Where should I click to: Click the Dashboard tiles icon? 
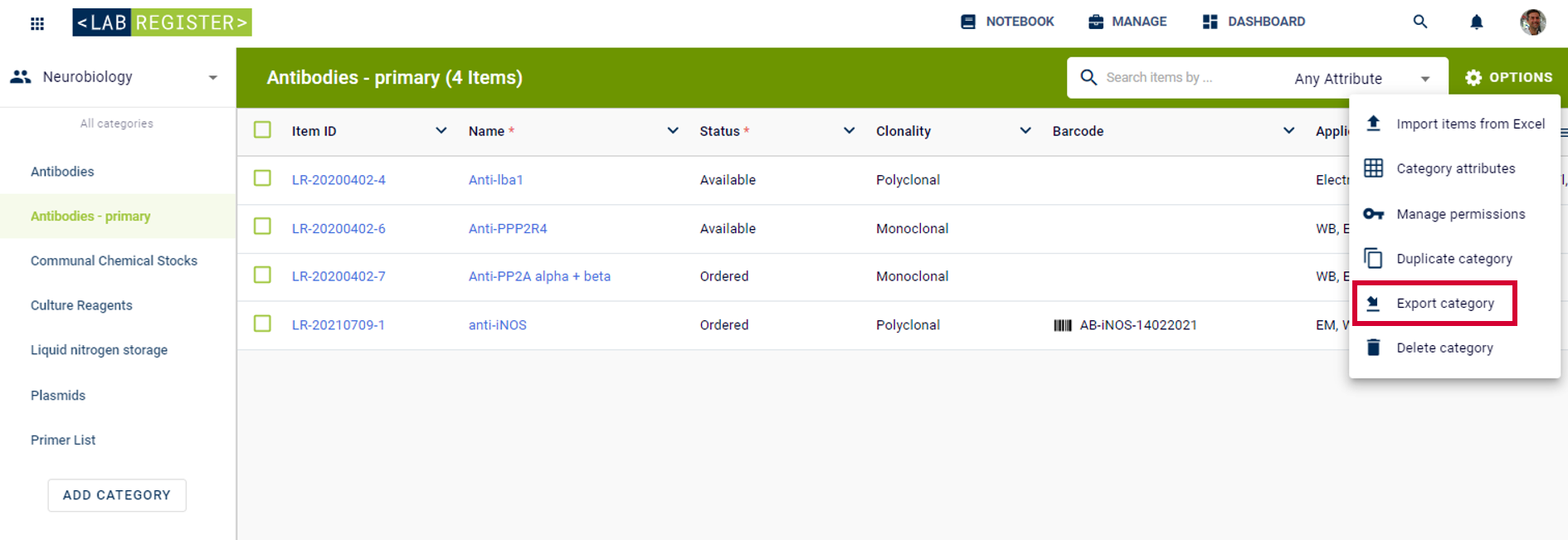click(1210, 22)
